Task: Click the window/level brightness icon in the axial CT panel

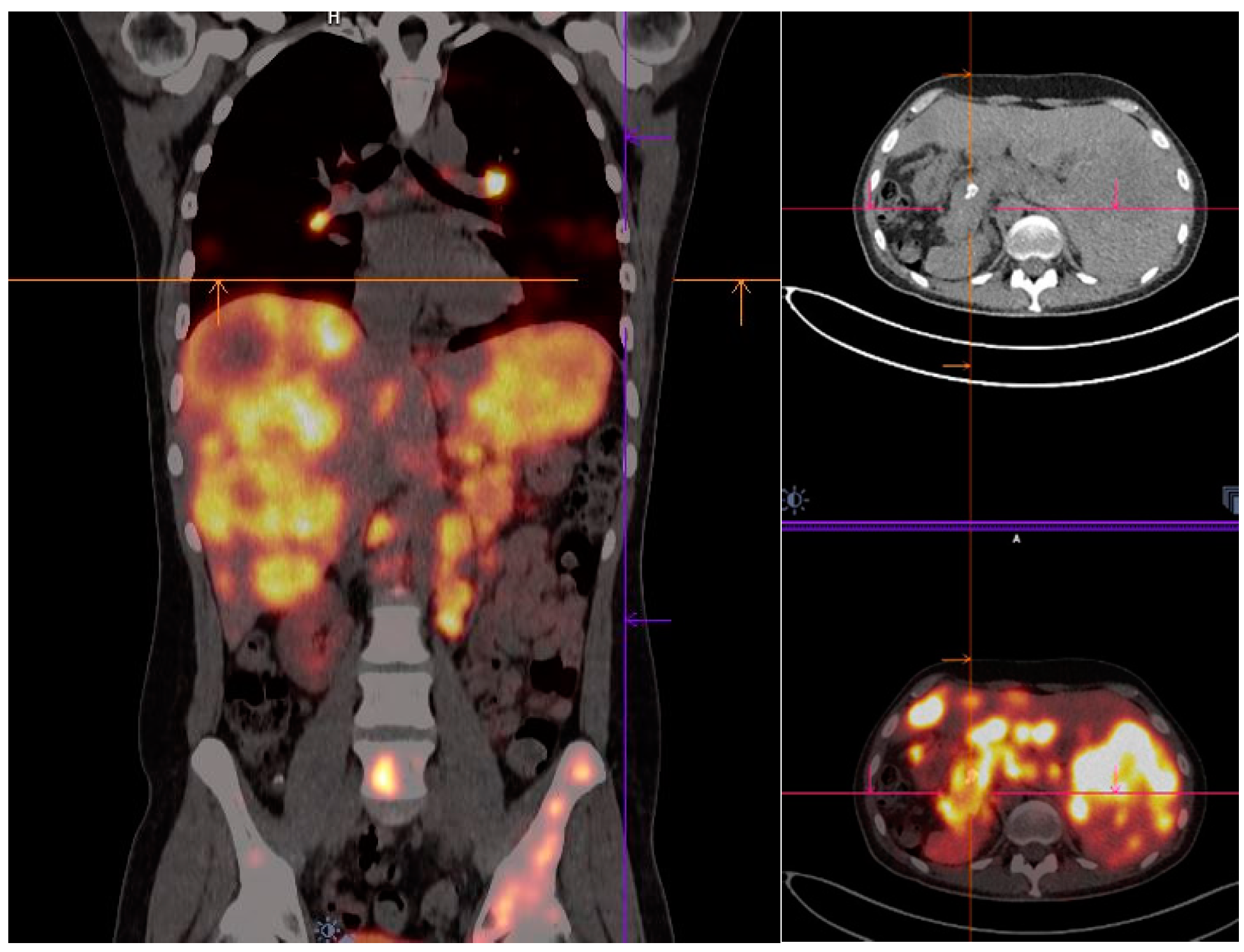Action: pyautogui.click(x=794, y=499)
